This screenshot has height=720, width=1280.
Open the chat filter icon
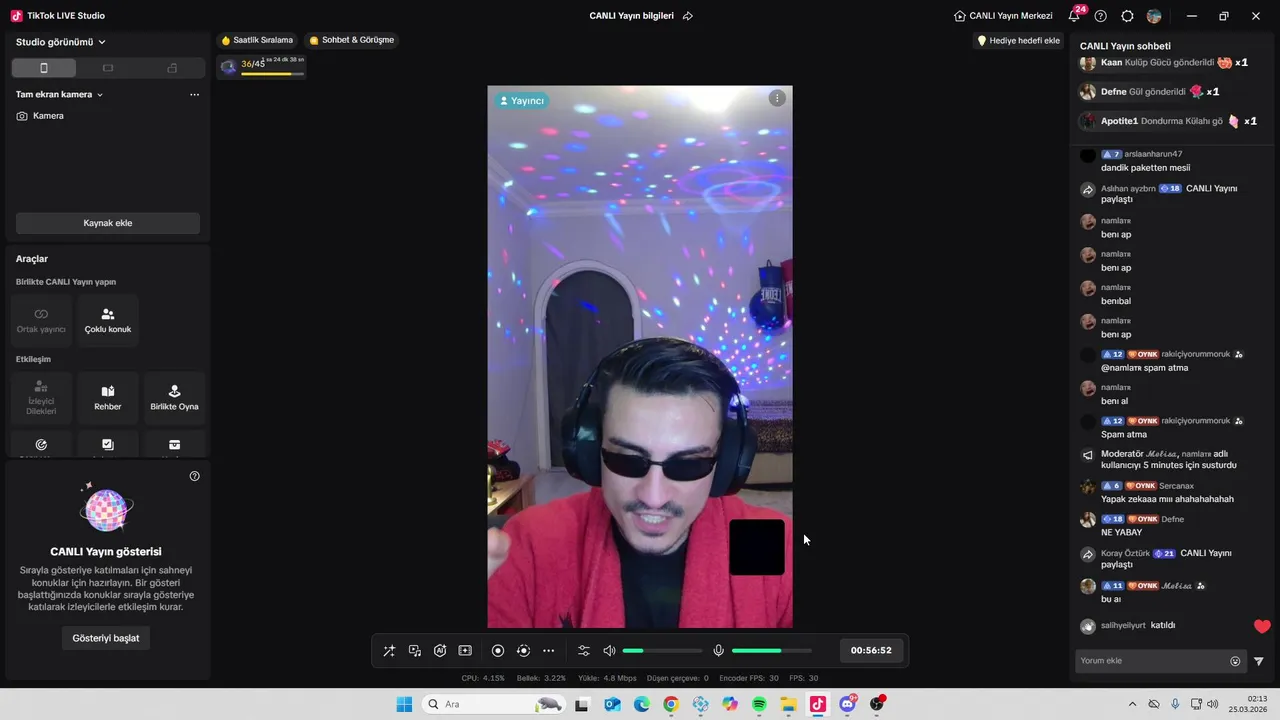point(1259,661)
